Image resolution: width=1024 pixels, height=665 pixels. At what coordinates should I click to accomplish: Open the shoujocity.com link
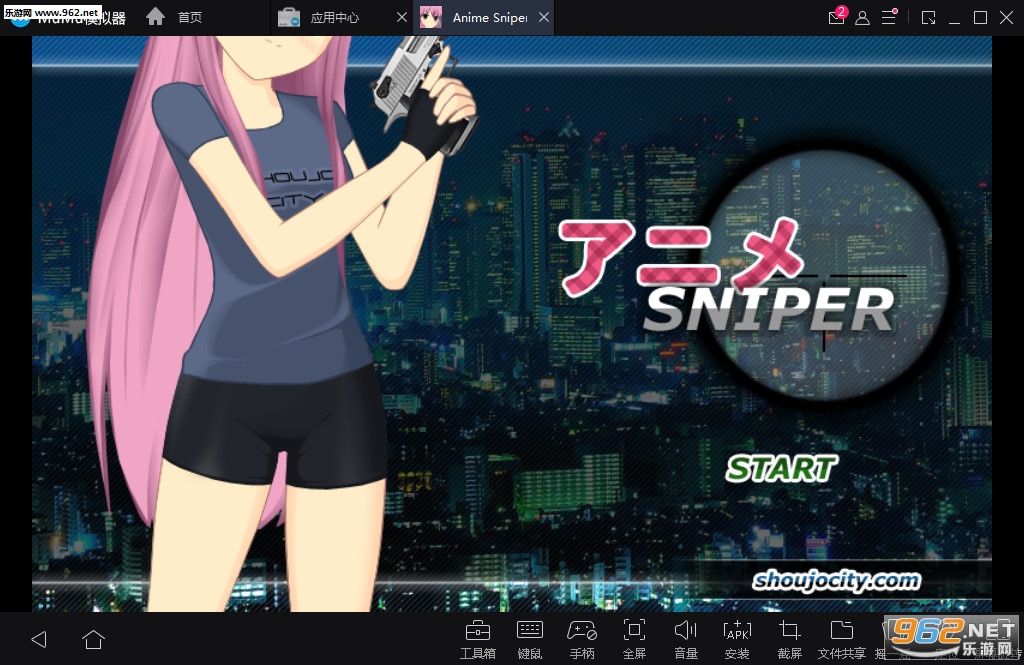[837, 580]
